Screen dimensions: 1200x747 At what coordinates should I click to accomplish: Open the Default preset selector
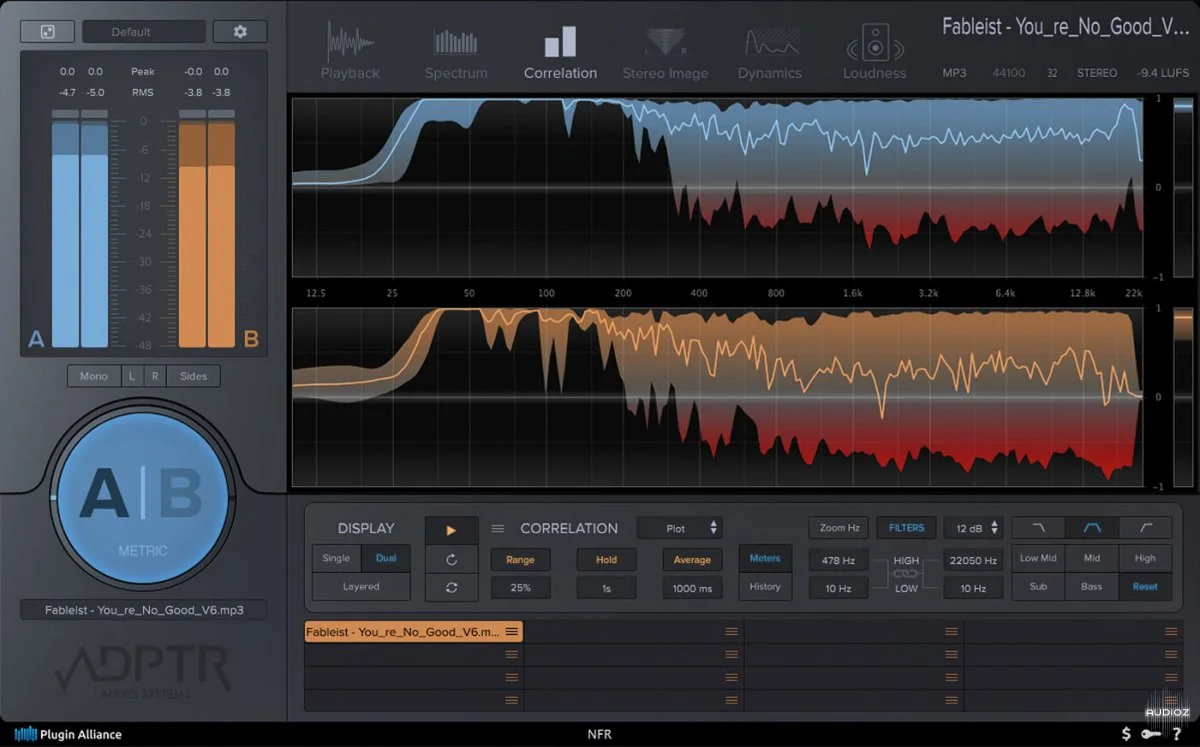point(144,32)
